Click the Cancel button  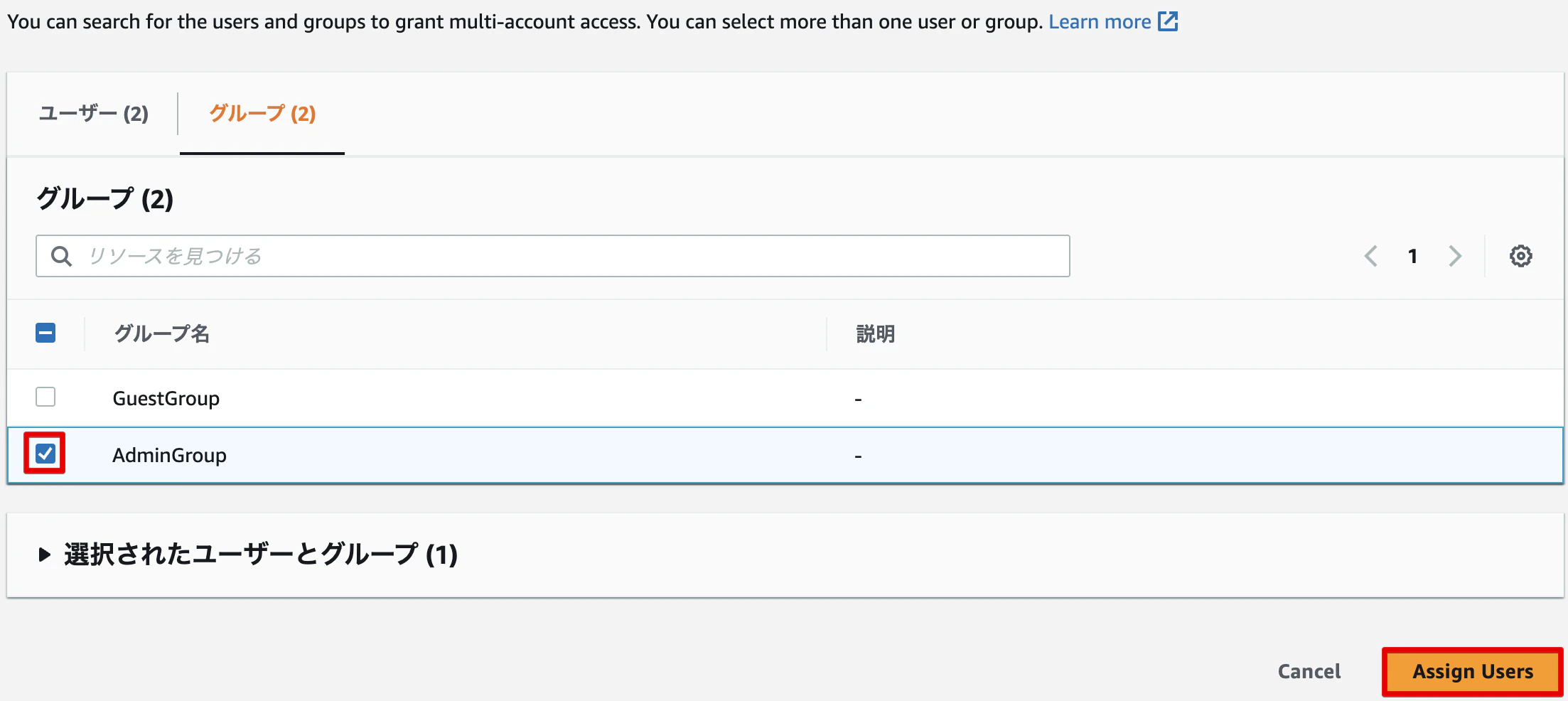click(x=1309, y=672)
